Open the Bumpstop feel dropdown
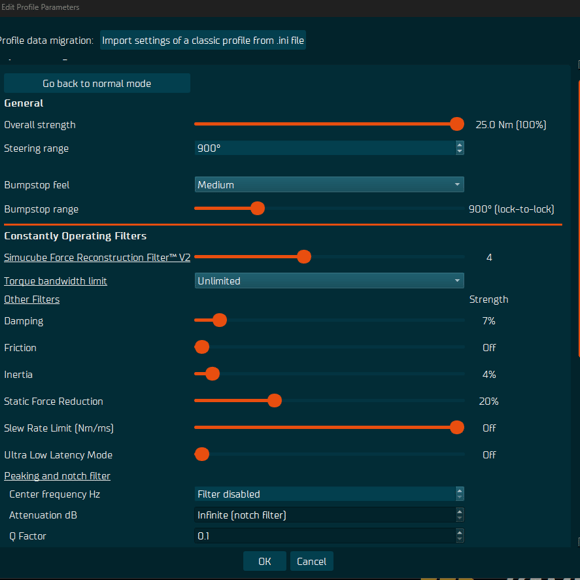 pyautogui.click(x=329, y=185)
